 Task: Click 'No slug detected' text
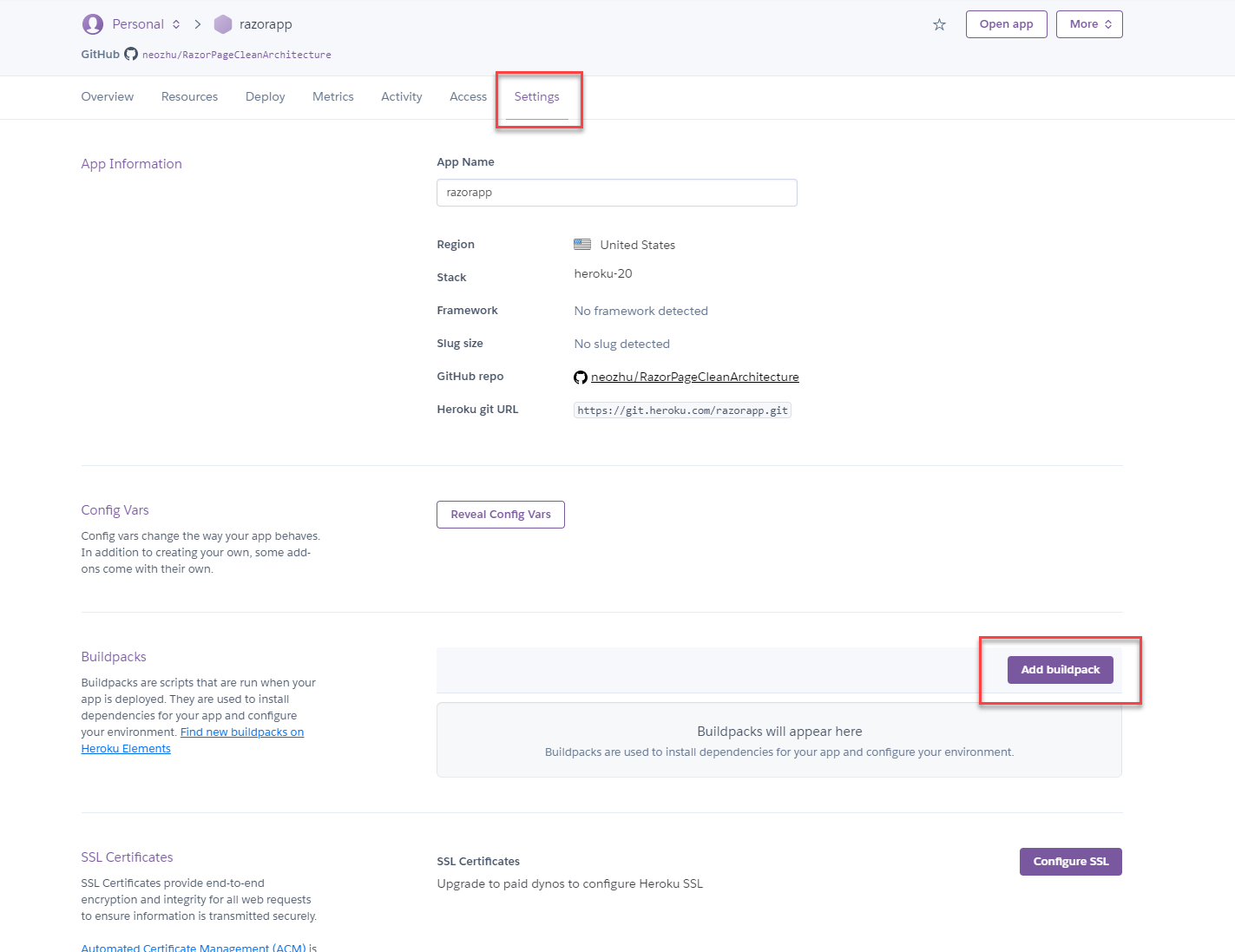[x=622, y=344]
